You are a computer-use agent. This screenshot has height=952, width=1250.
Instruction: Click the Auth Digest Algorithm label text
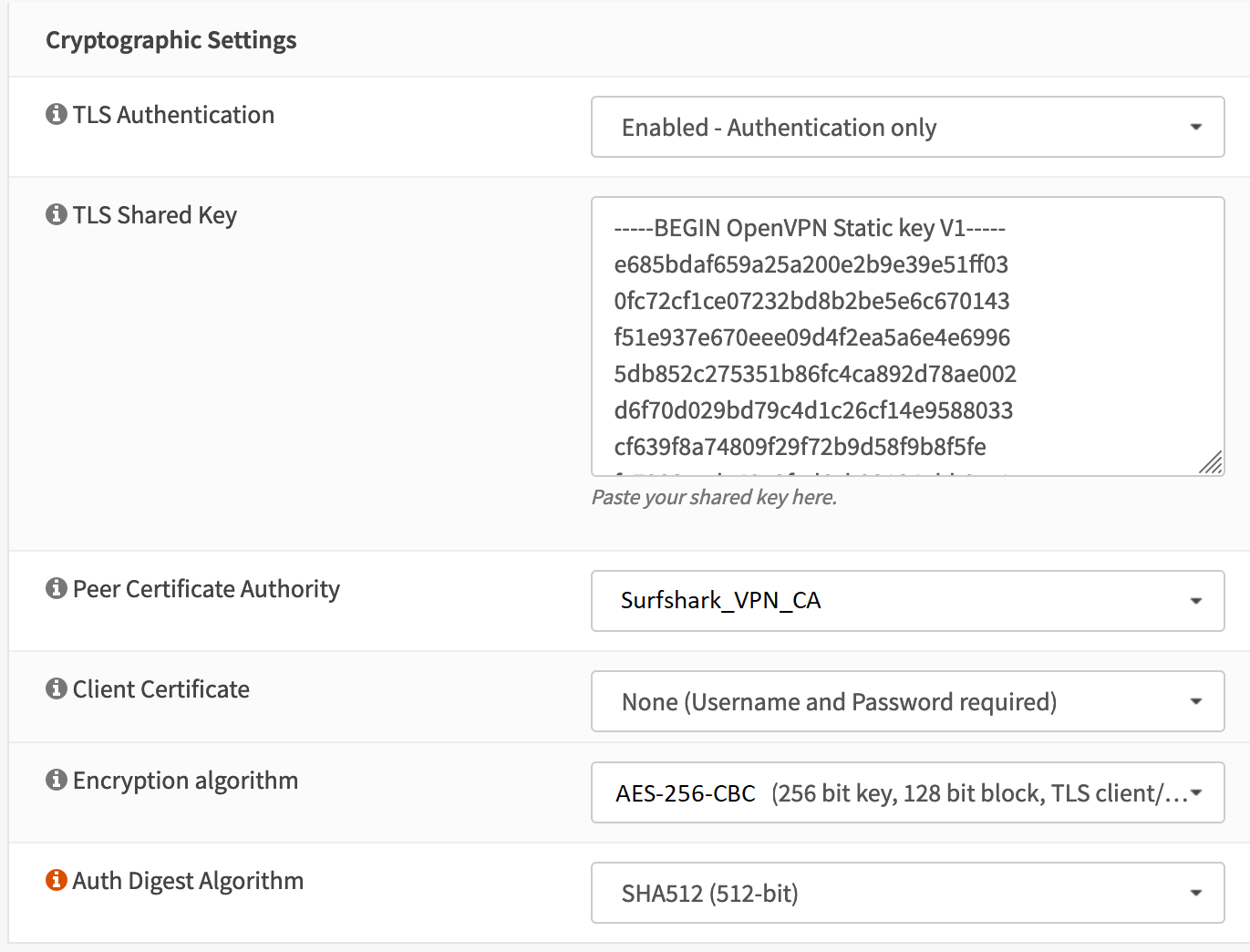coord(188,881)
